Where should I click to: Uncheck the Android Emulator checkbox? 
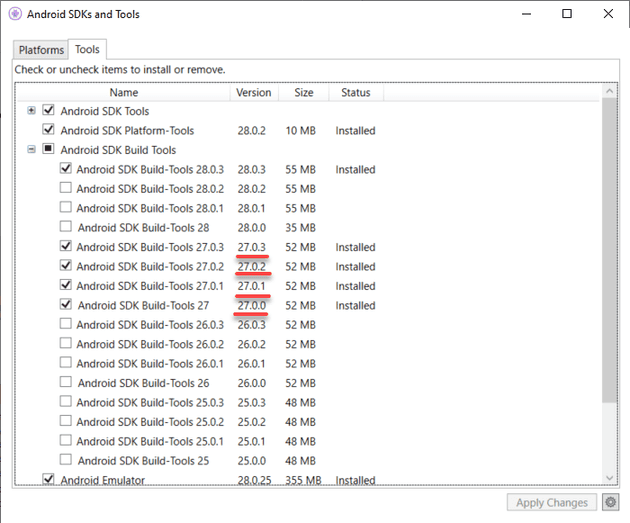pyautogui.click(x=48, y=479)
